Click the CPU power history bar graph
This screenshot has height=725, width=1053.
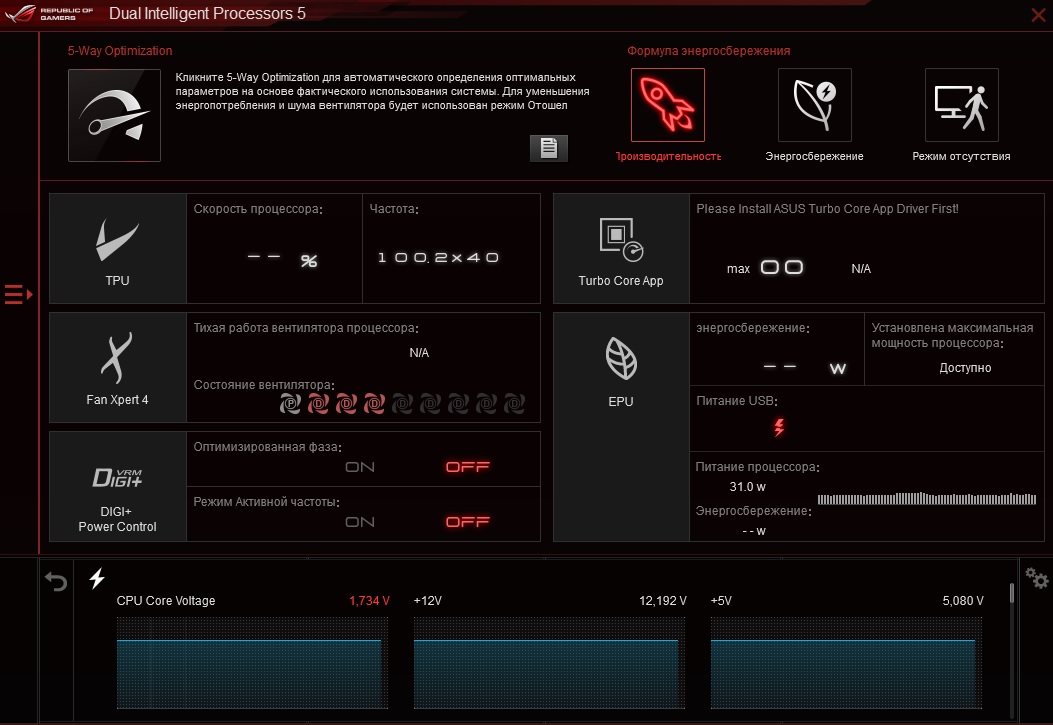(x=927, y=499)
